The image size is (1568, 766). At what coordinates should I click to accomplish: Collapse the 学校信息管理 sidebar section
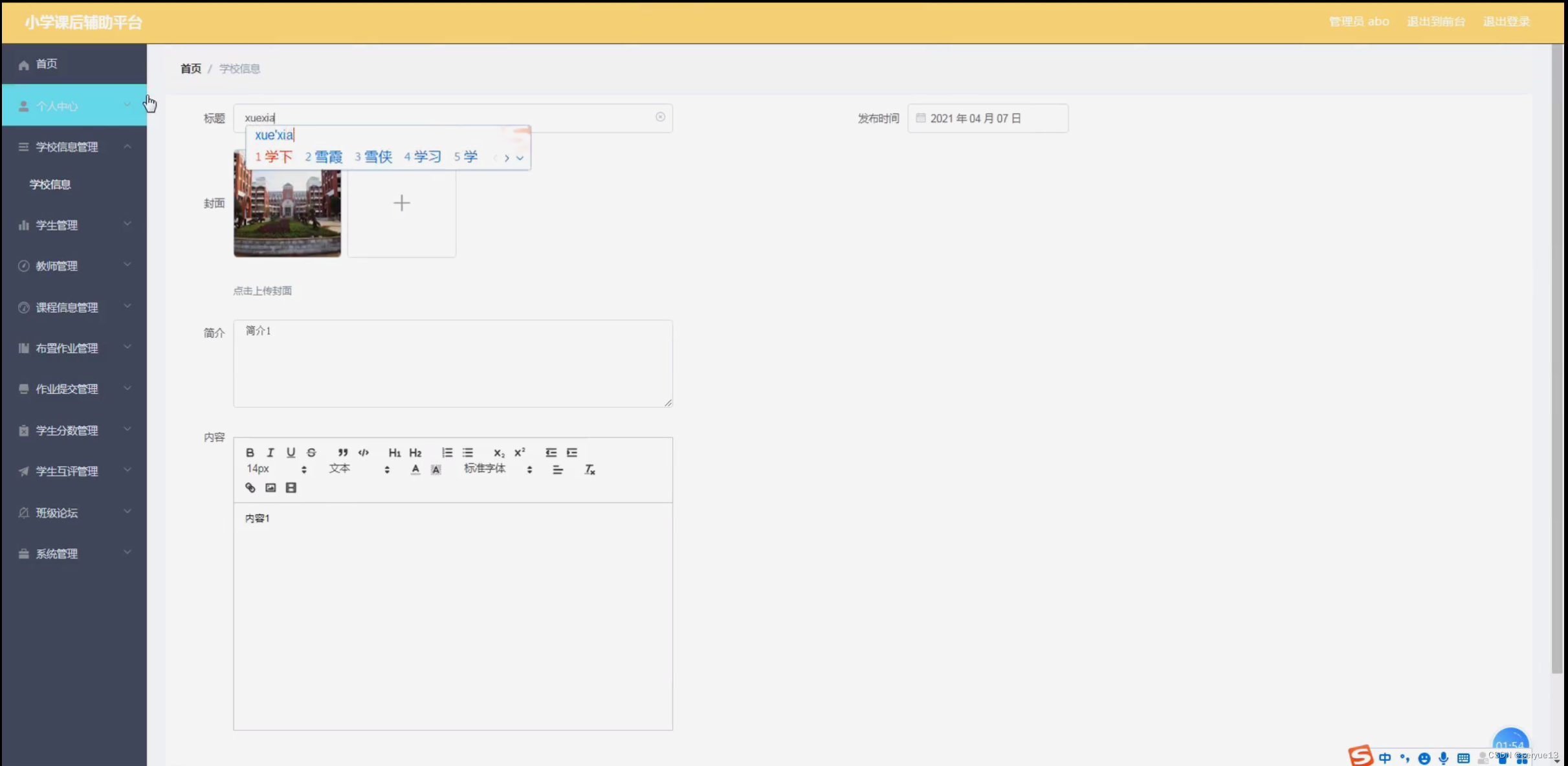[x=74, y=146]
